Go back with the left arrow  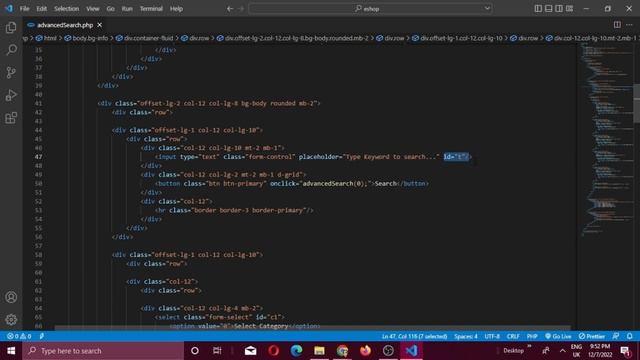coord(230,9)
